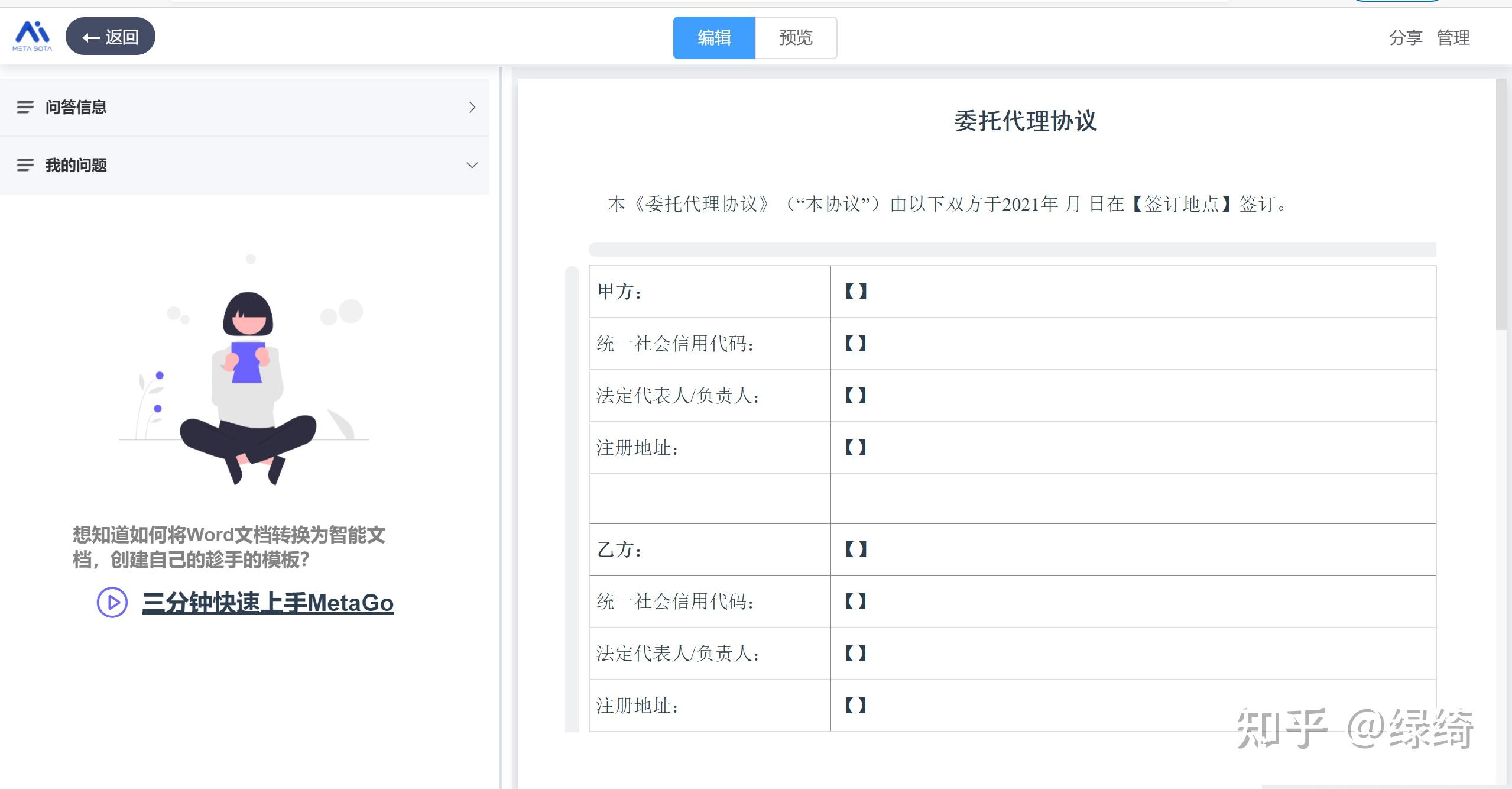Screen dimensions: 1512x789
Task: Open the 我的问题 dropdown arrow
Action: point(471,165)
